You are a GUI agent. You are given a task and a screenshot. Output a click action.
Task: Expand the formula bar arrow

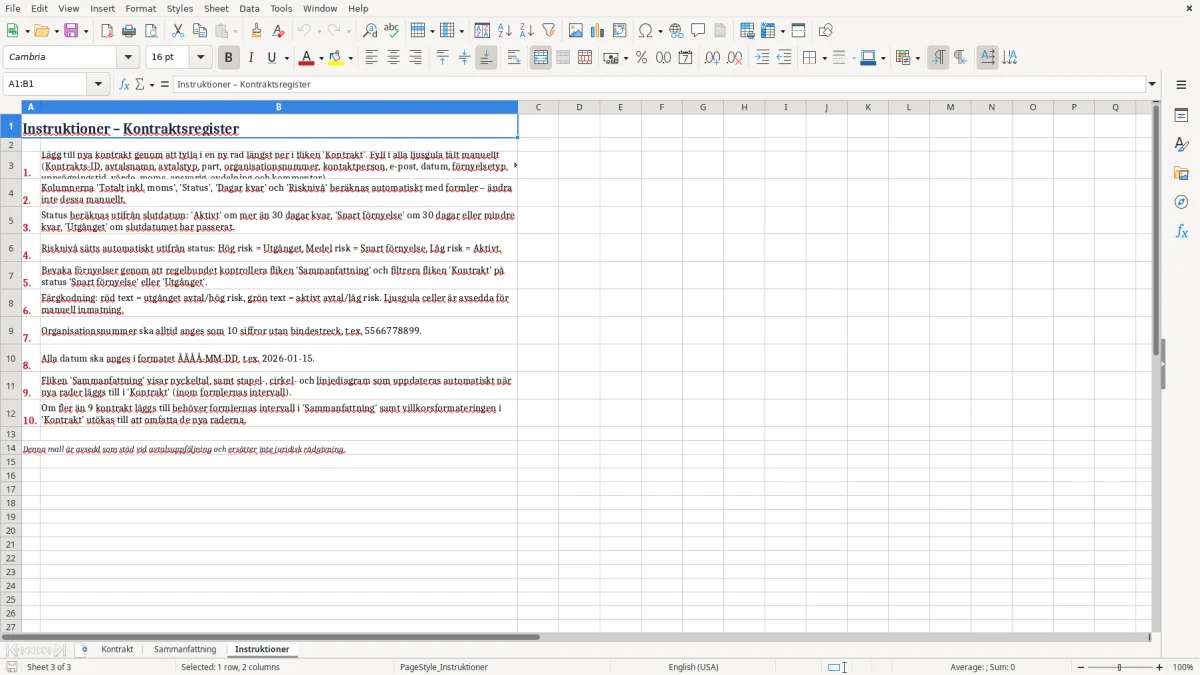pyautogui.click(x=1152, y=84)
